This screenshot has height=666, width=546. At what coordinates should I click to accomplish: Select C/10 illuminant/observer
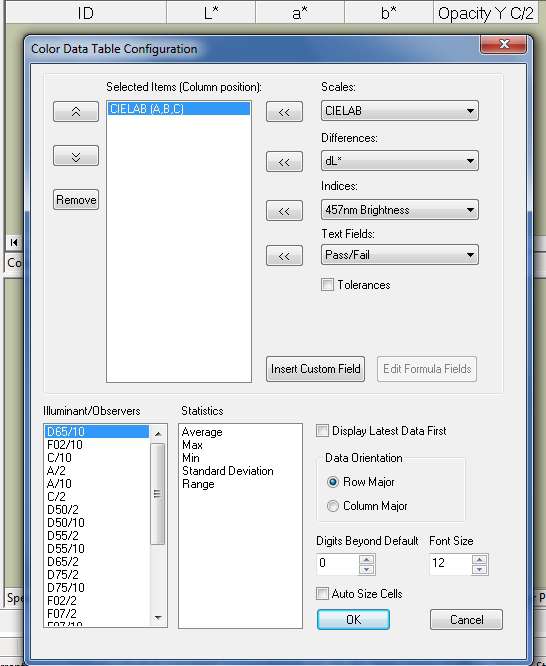tap(97, 458)
